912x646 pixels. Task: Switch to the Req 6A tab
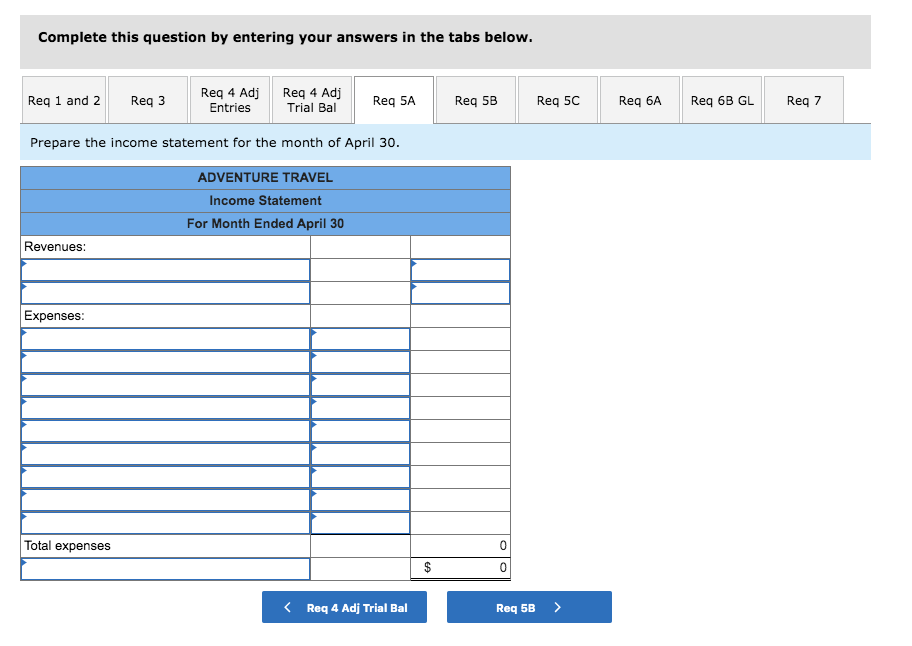click(x=640, y=100)
